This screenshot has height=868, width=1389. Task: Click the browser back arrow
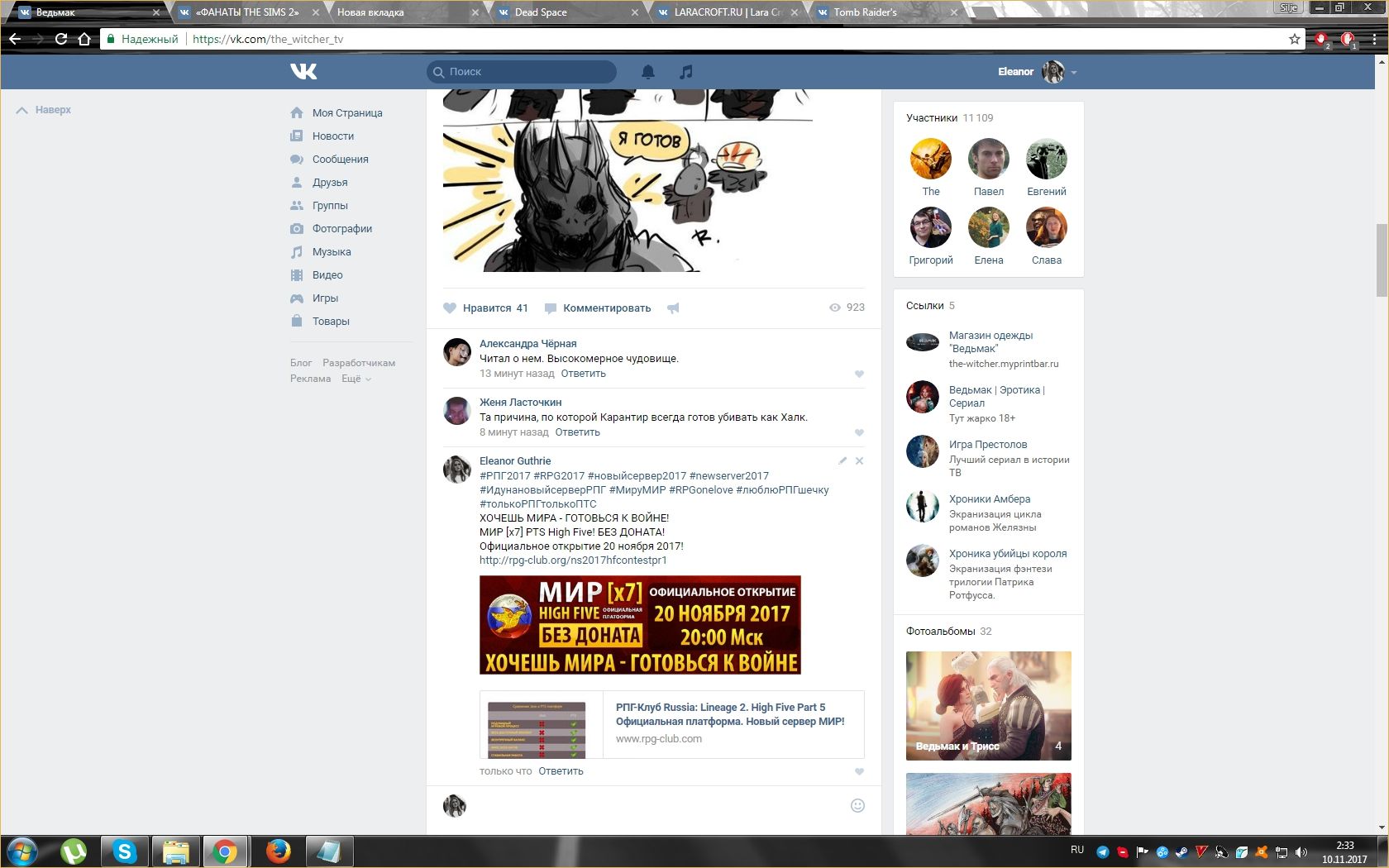(x=15, y=39)
